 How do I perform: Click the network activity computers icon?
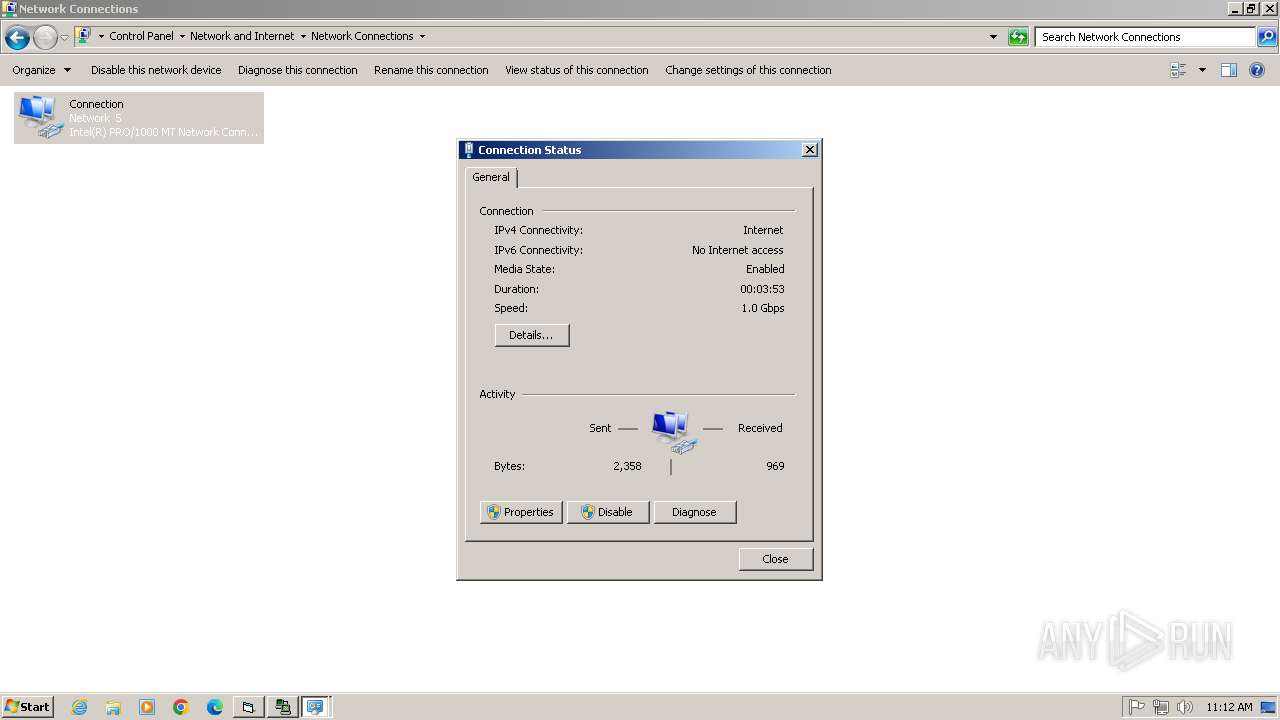pos(674,432)
